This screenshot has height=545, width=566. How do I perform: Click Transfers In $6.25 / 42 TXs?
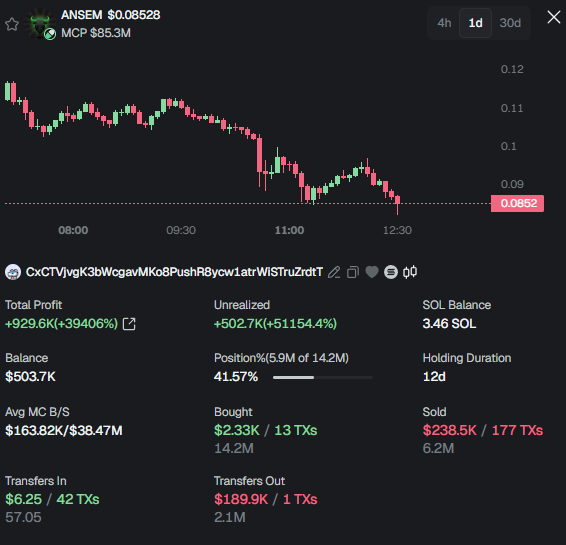click(52, 500)
